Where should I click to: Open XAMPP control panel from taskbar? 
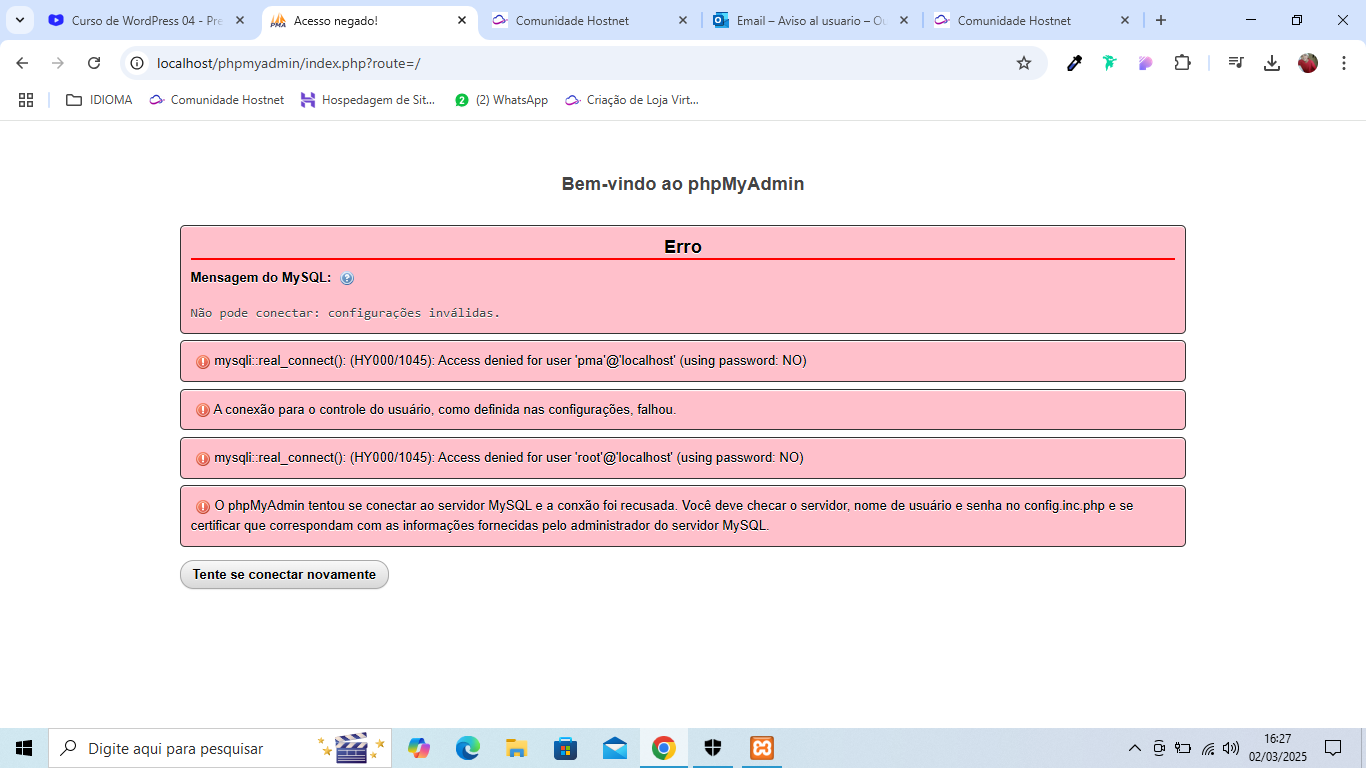click(762, 748)
